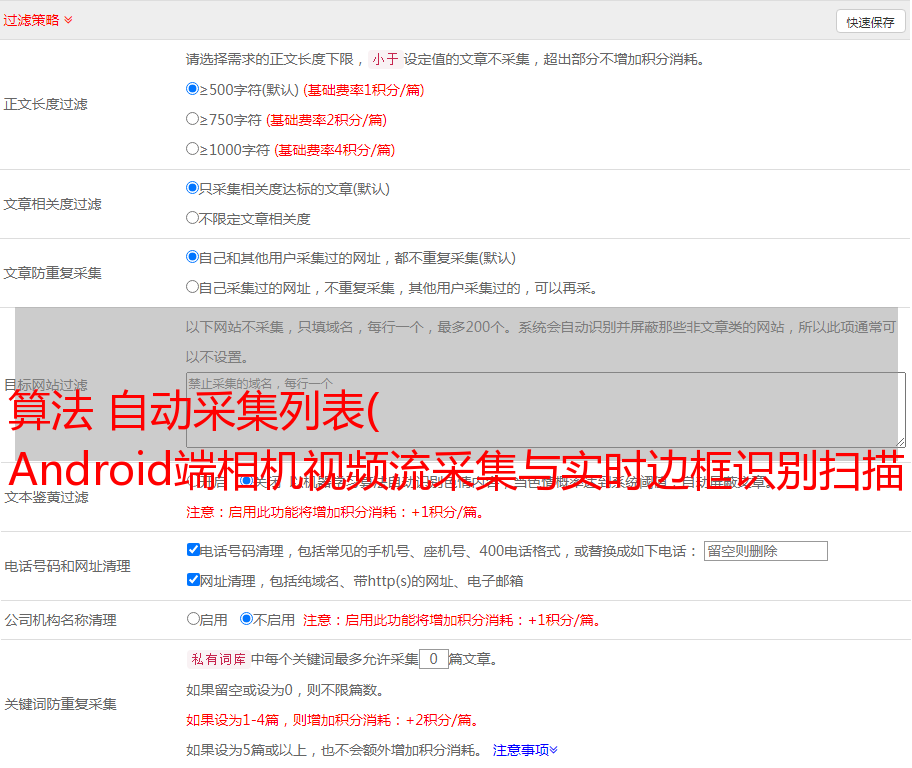Click the 留空则删除 replacement phone field

(x=765, y=551)
